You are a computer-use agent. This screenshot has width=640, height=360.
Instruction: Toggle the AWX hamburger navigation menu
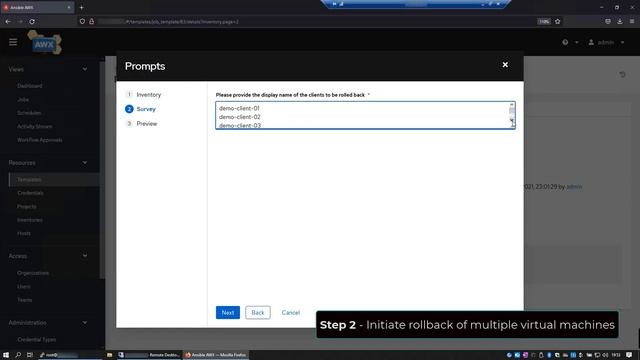click(x=13, y=42)
